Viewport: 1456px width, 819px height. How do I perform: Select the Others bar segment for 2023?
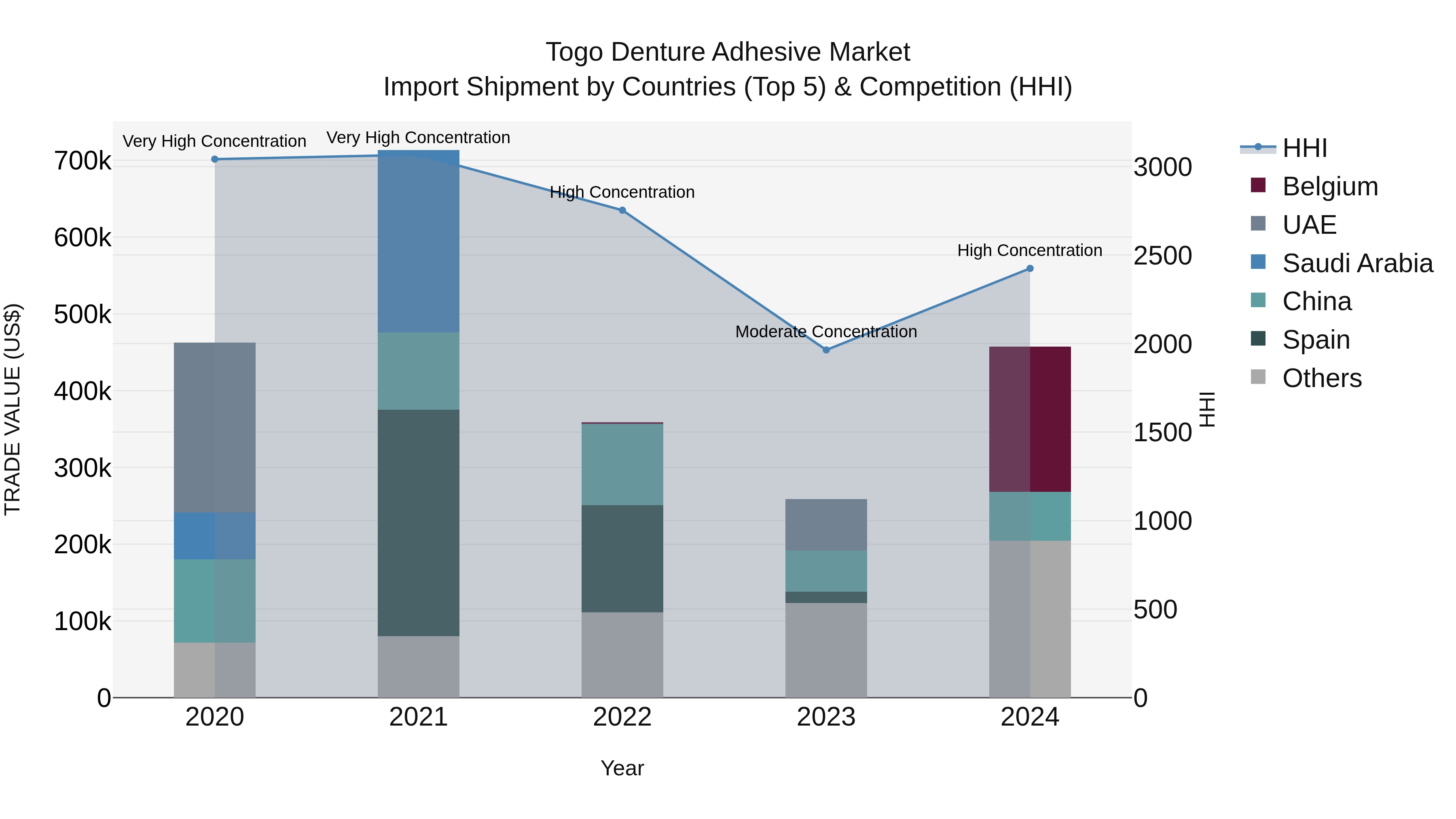pyautogui.click(x=826, y=650)
